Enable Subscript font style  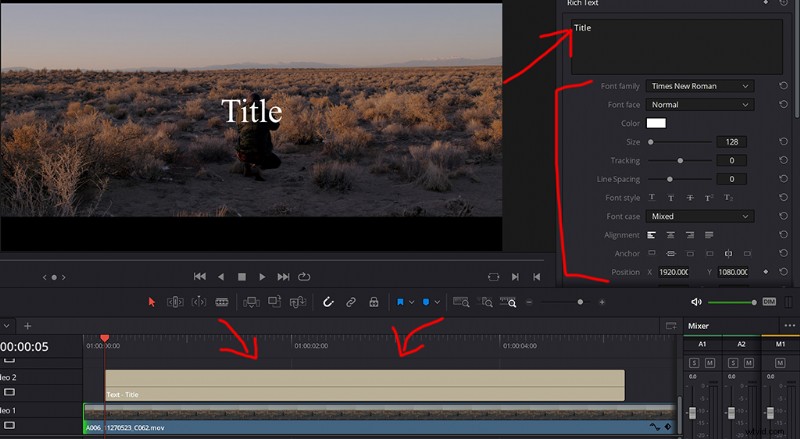click(729, 198)
